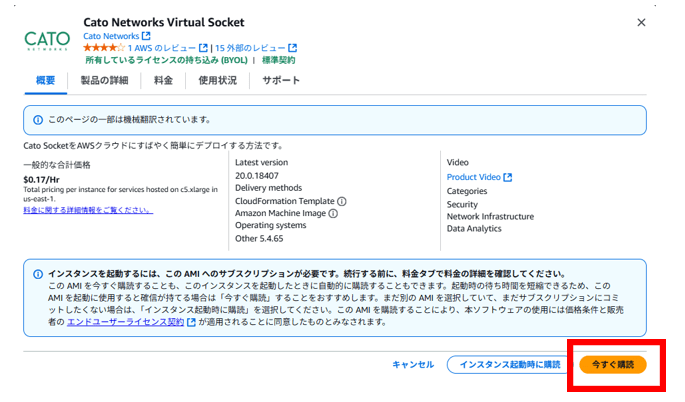Click external-link icon after 15 外部のレビュー

293,48
